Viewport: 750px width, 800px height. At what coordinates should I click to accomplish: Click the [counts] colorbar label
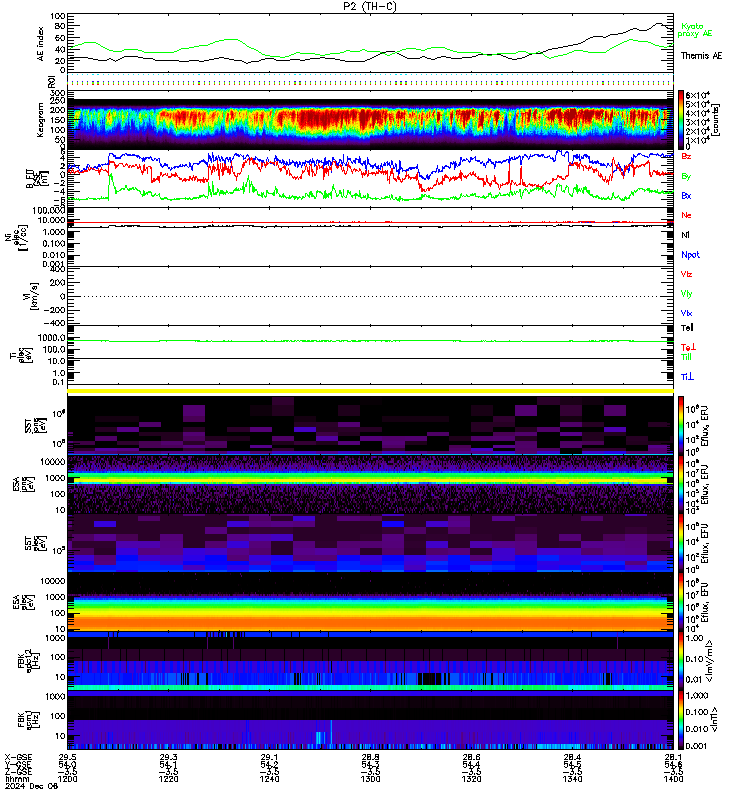[x=715, y=120]
